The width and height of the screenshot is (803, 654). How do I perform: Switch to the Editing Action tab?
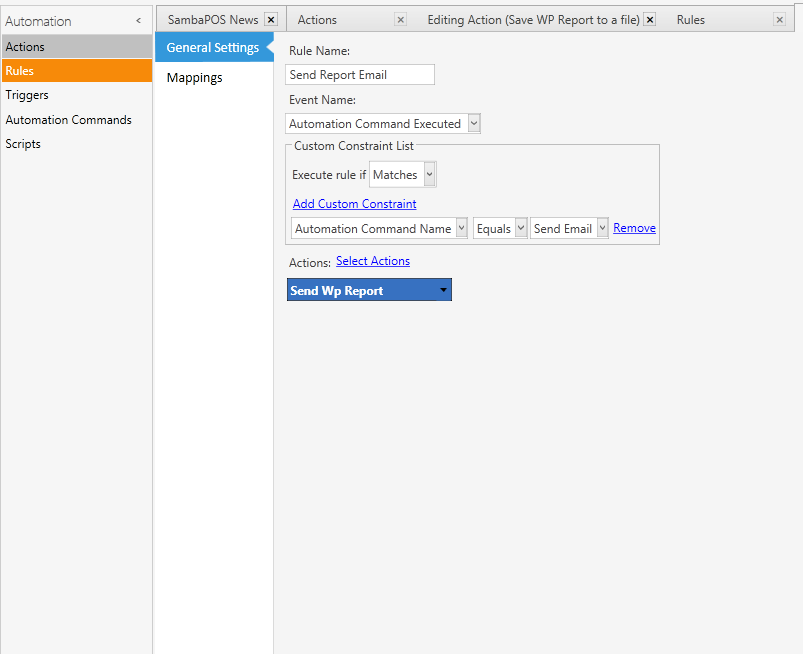[x=532, y=20]
